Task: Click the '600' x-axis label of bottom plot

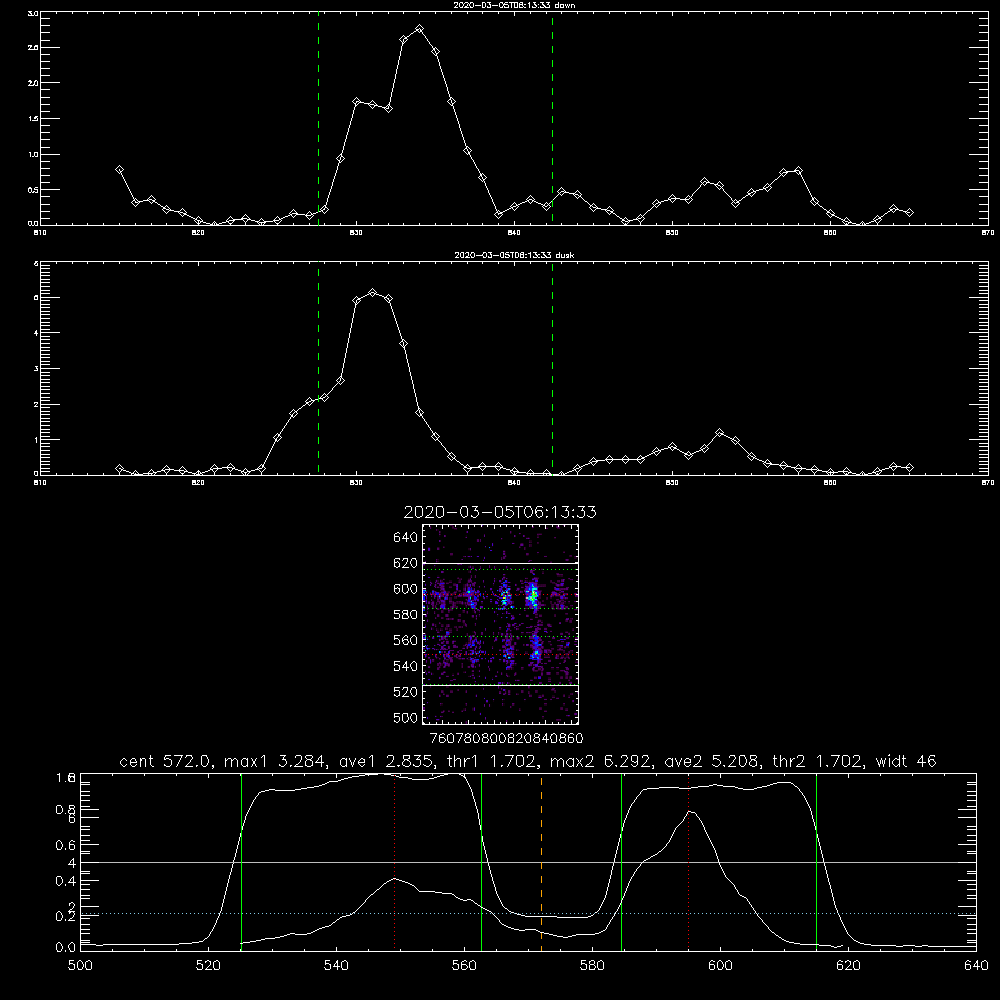Action: click(x=720, y=966)
